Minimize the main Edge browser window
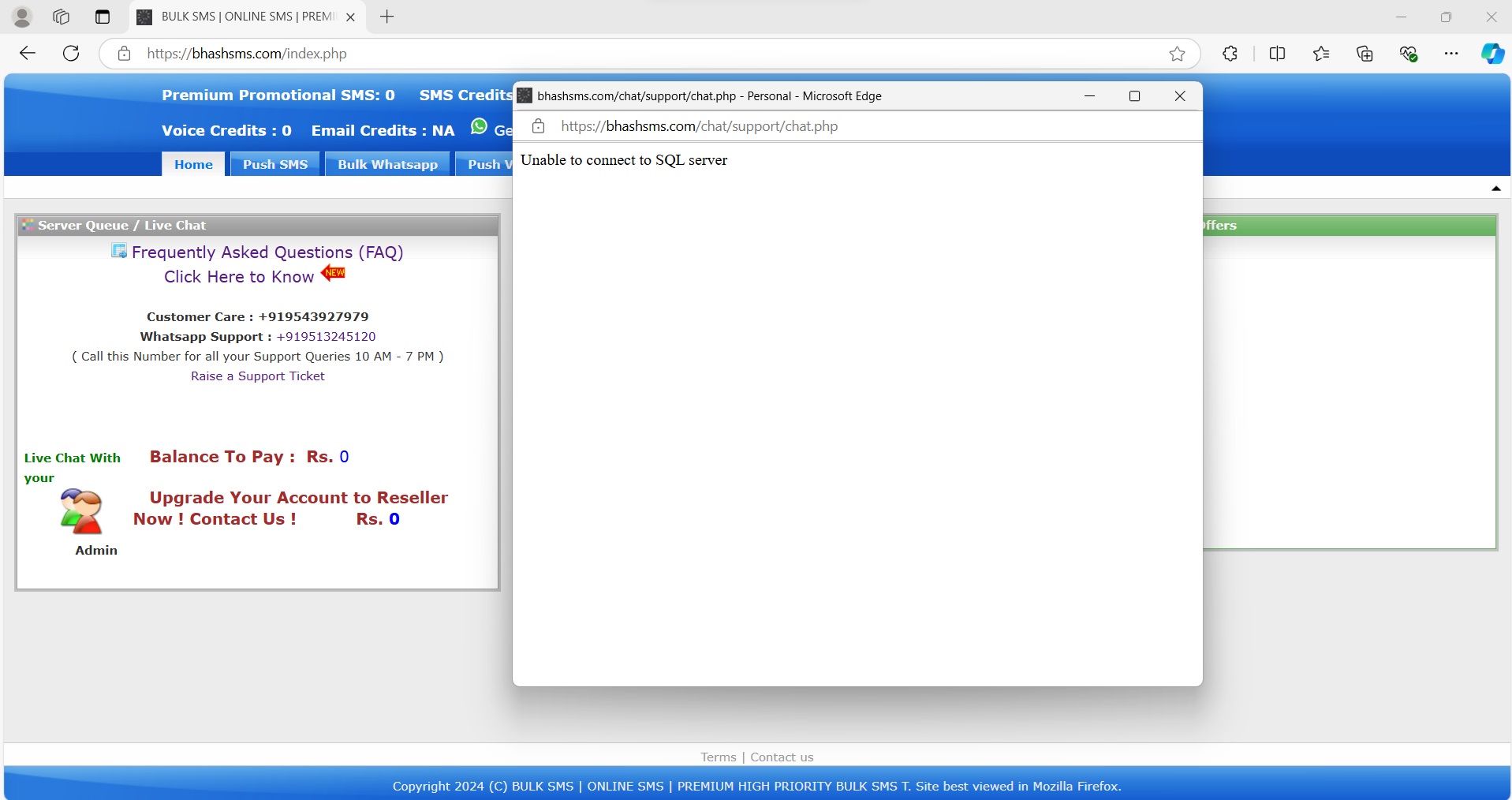The width and height of the screenshot is (1512, 800). (1401, 17)
